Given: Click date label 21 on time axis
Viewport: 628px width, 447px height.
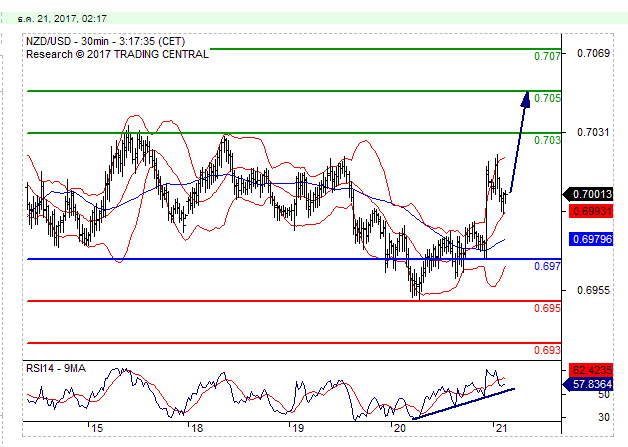Looking at the screenshot, I should pos(501,428).
